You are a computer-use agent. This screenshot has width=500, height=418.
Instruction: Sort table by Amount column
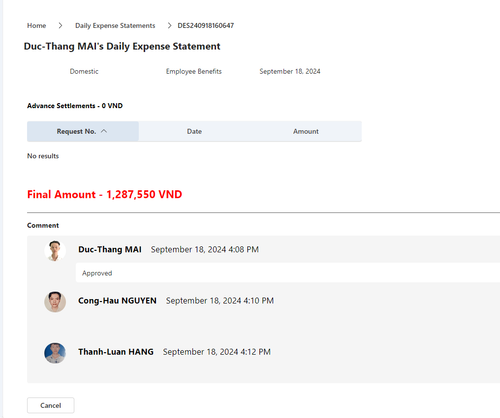[306, 131]
